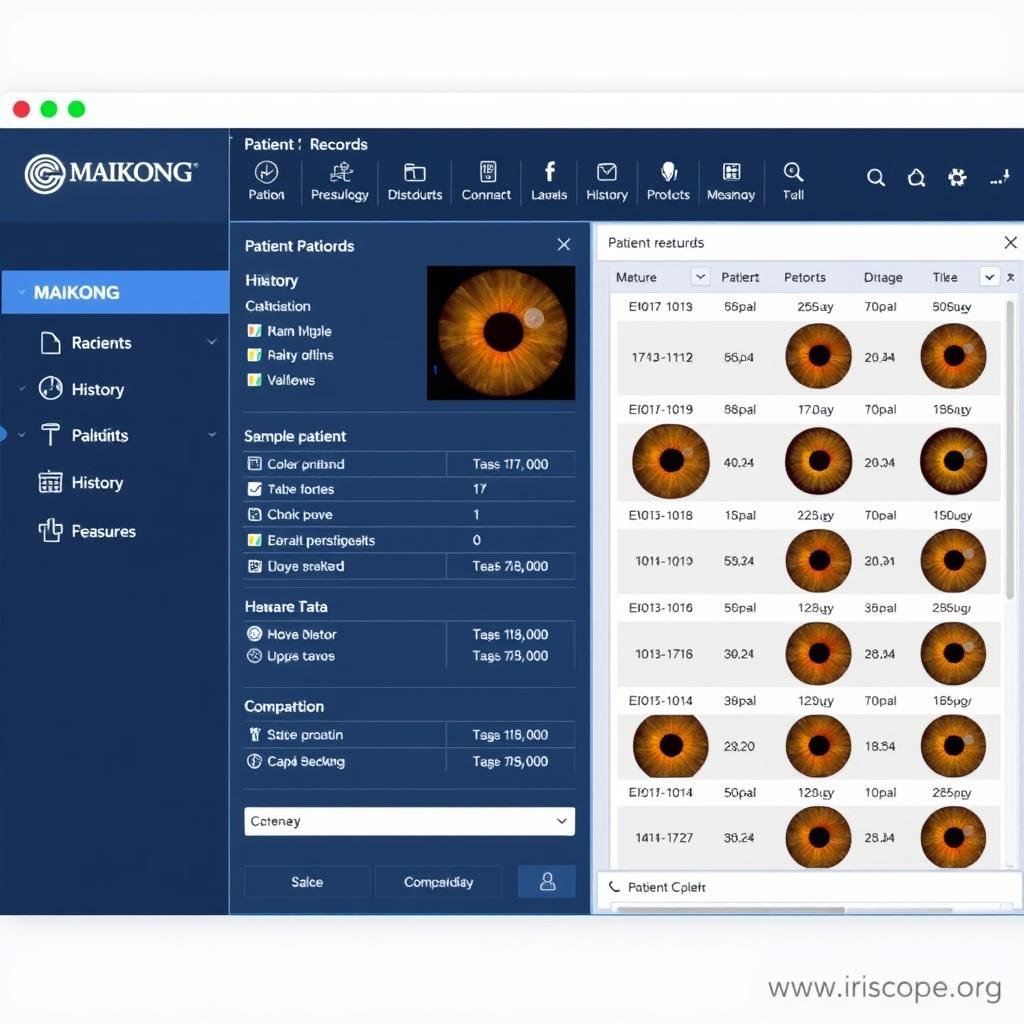Sort by the Patiert column header

[x=740, y=277]
